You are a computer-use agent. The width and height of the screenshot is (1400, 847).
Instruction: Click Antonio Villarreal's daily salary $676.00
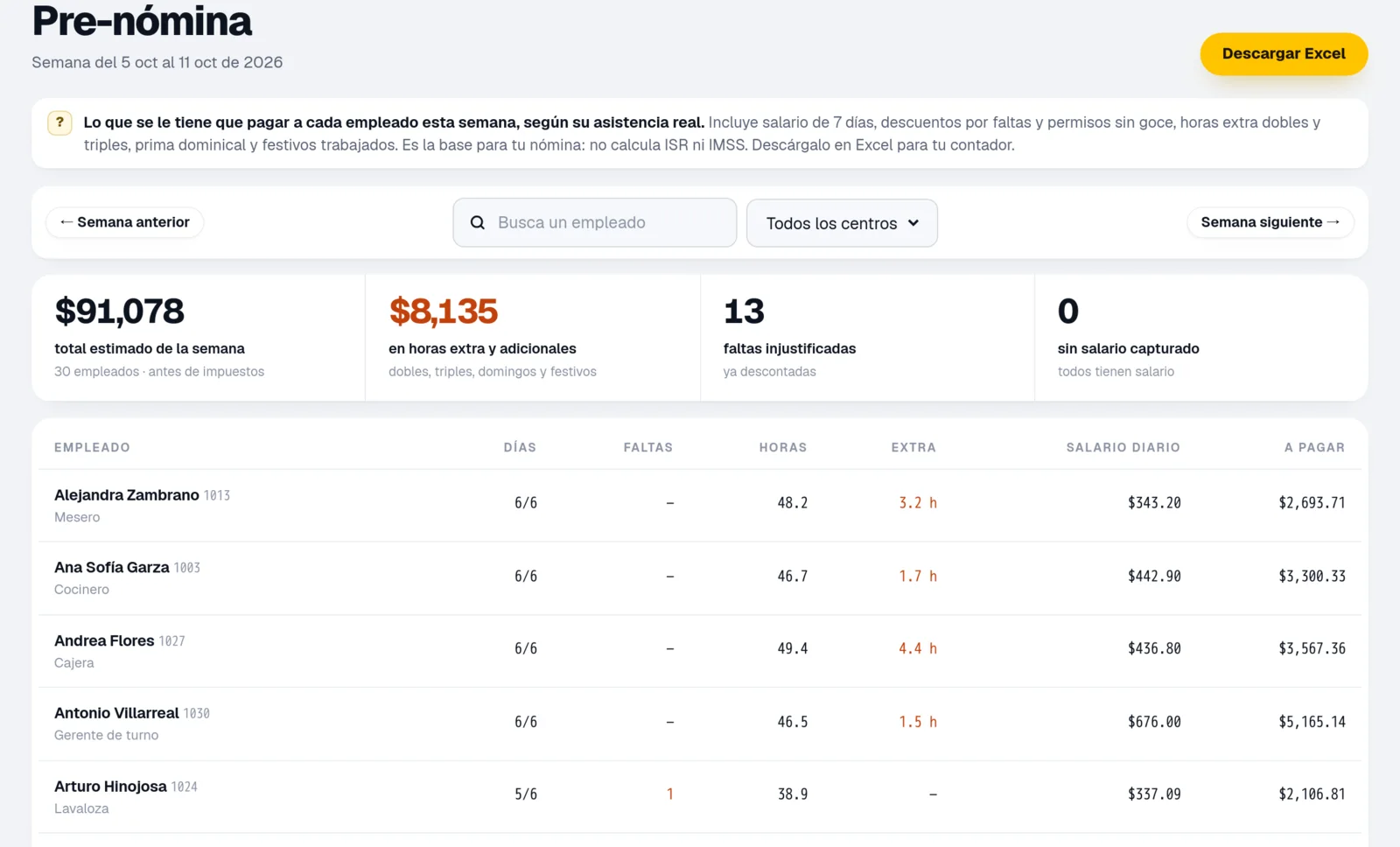click(x=1154, y=722)
